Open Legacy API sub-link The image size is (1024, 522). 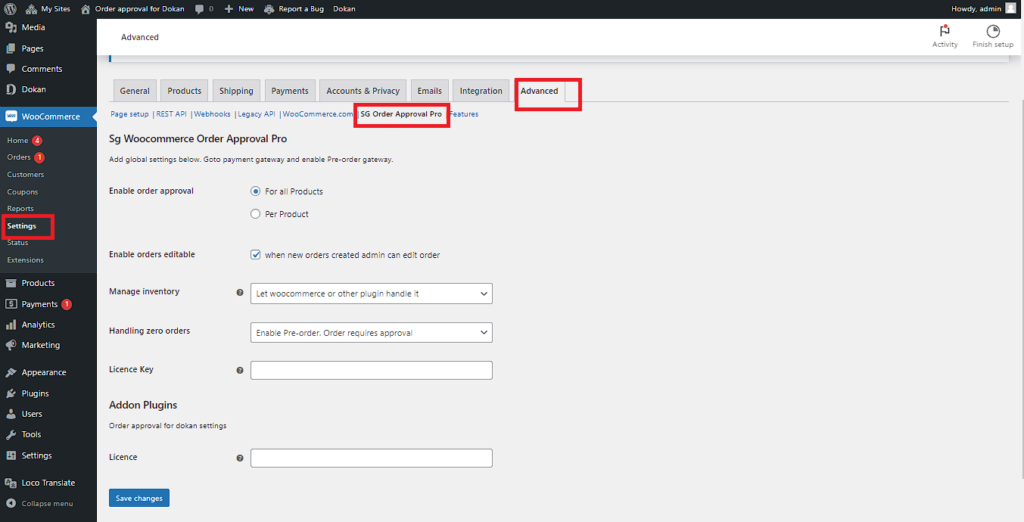[x=256, y=114]
